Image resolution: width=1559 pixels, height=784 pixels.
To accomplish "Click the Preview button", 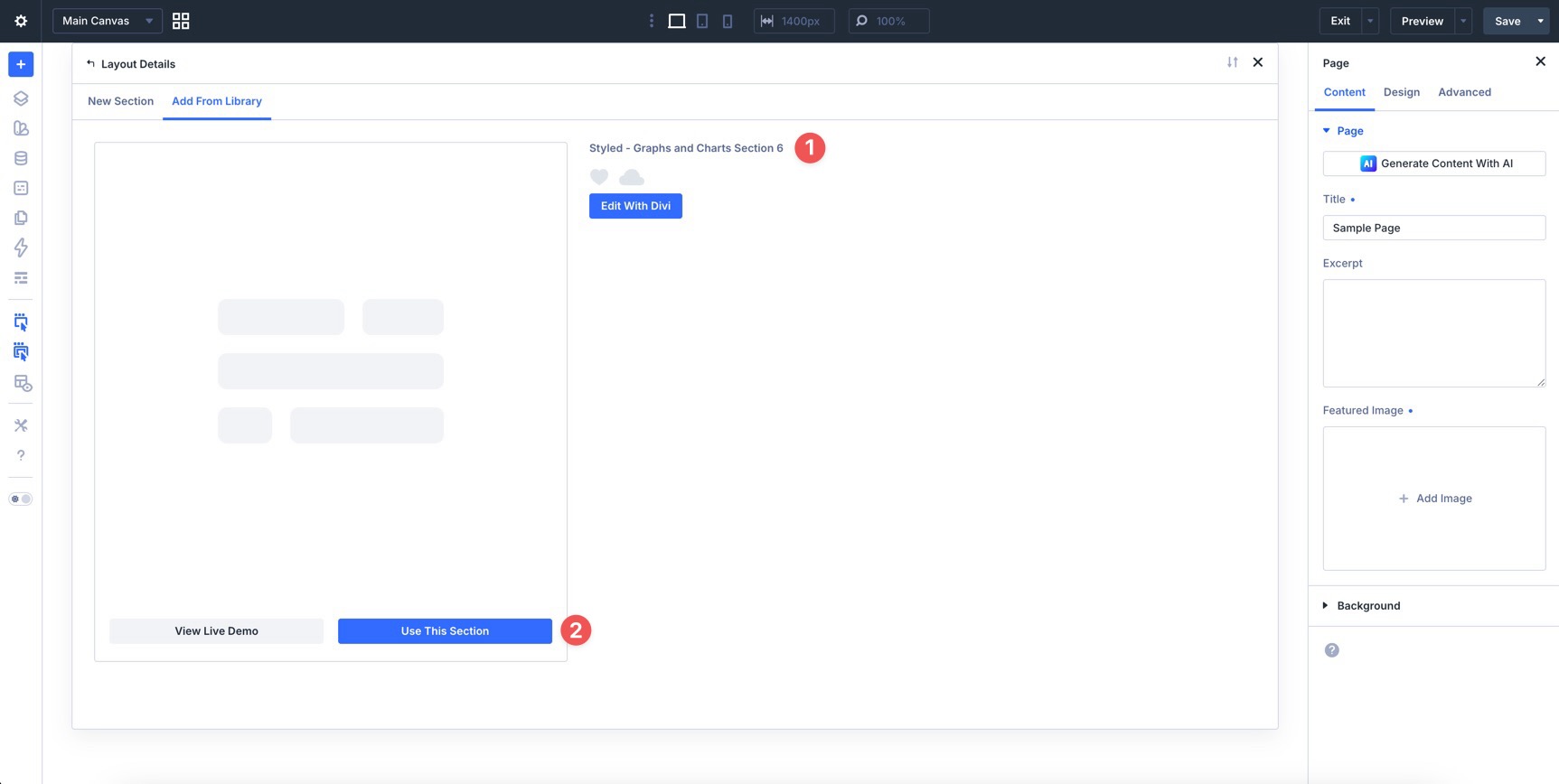I will (1422, 21).
